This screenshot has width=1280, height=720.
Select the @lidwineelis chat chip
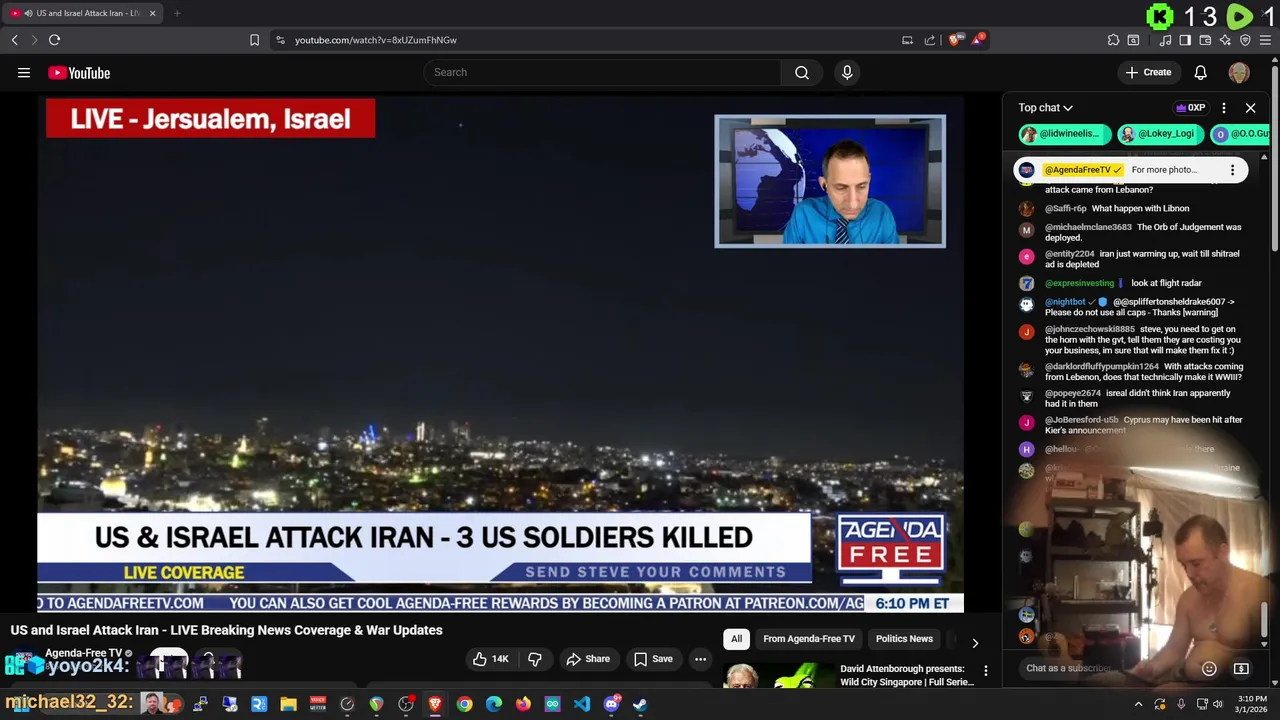tap(1065, 134)
